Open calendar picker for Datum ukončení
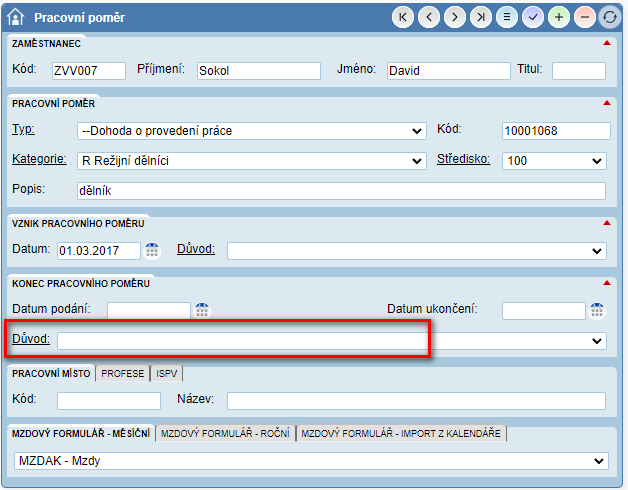628x490 pixels. pos(598,310)
